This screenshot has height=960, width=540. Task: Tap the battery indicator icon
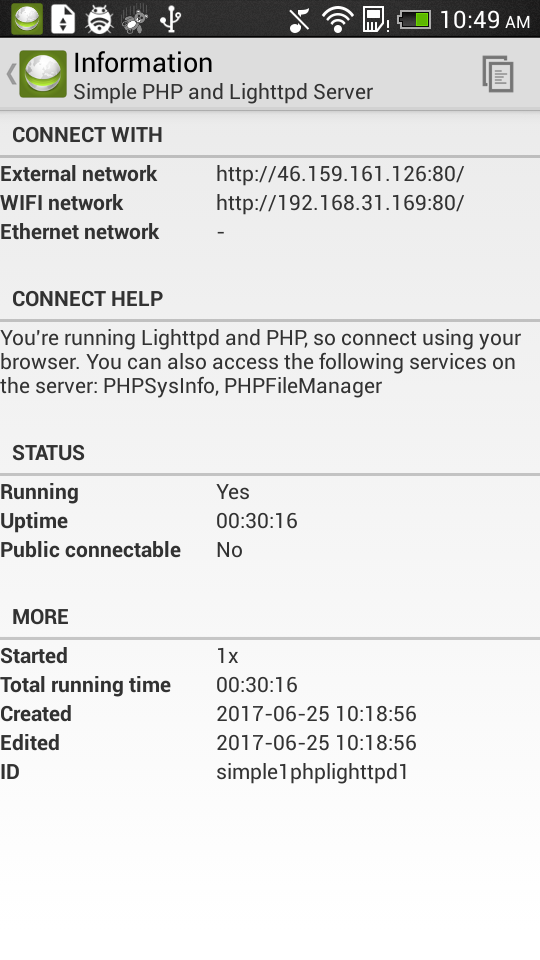point(414,20)
